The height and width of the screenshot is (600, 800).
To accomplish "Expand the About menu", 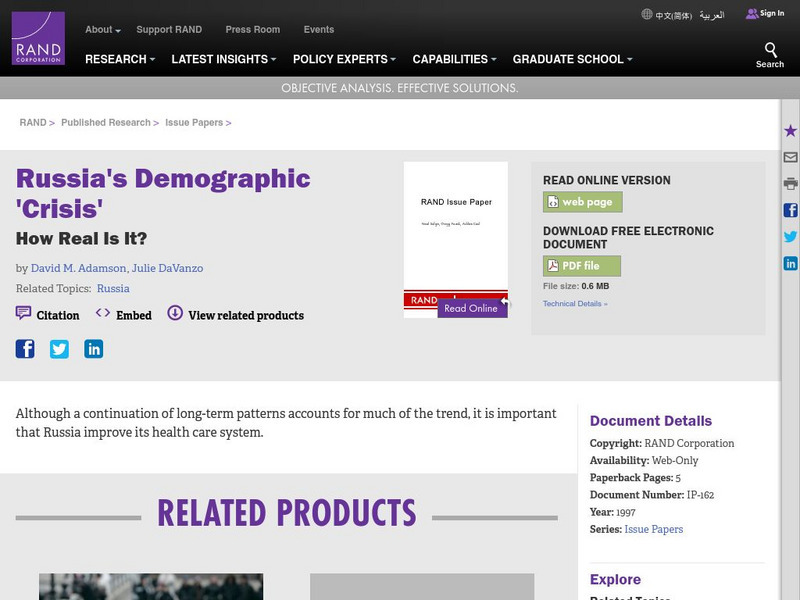I will point(103,30).
